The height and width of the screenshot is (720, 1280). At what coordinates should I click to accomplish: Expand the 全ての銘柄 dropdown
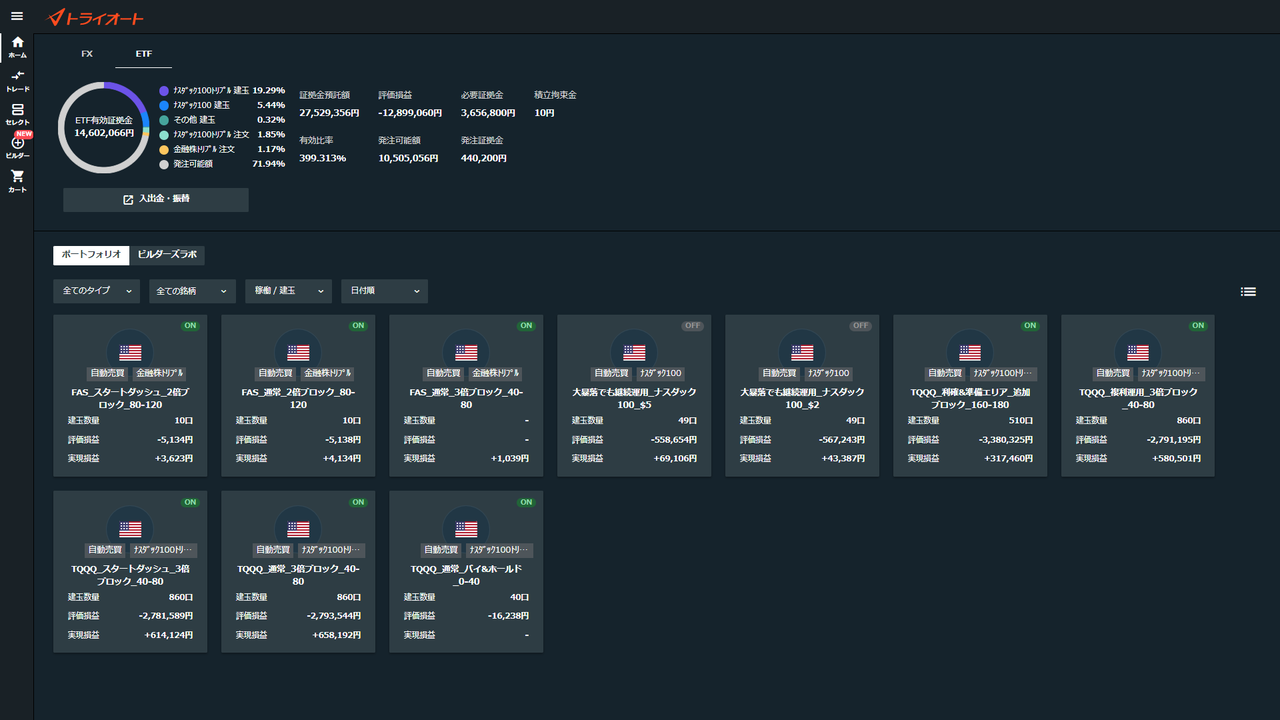pos(192,291)
